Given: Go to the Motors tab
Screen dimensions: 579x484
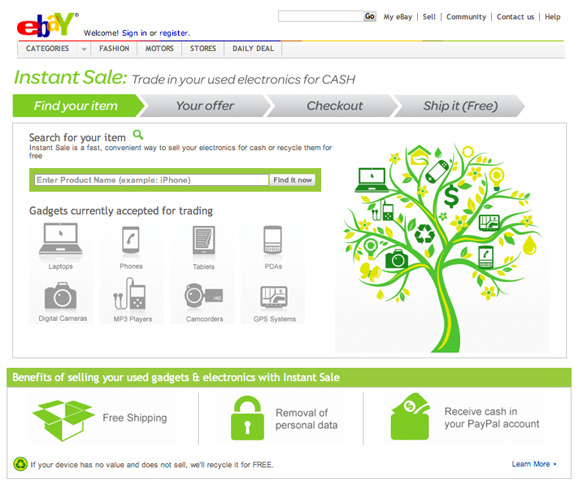Looking at the screenshot, I should click(x=159, y=48).
